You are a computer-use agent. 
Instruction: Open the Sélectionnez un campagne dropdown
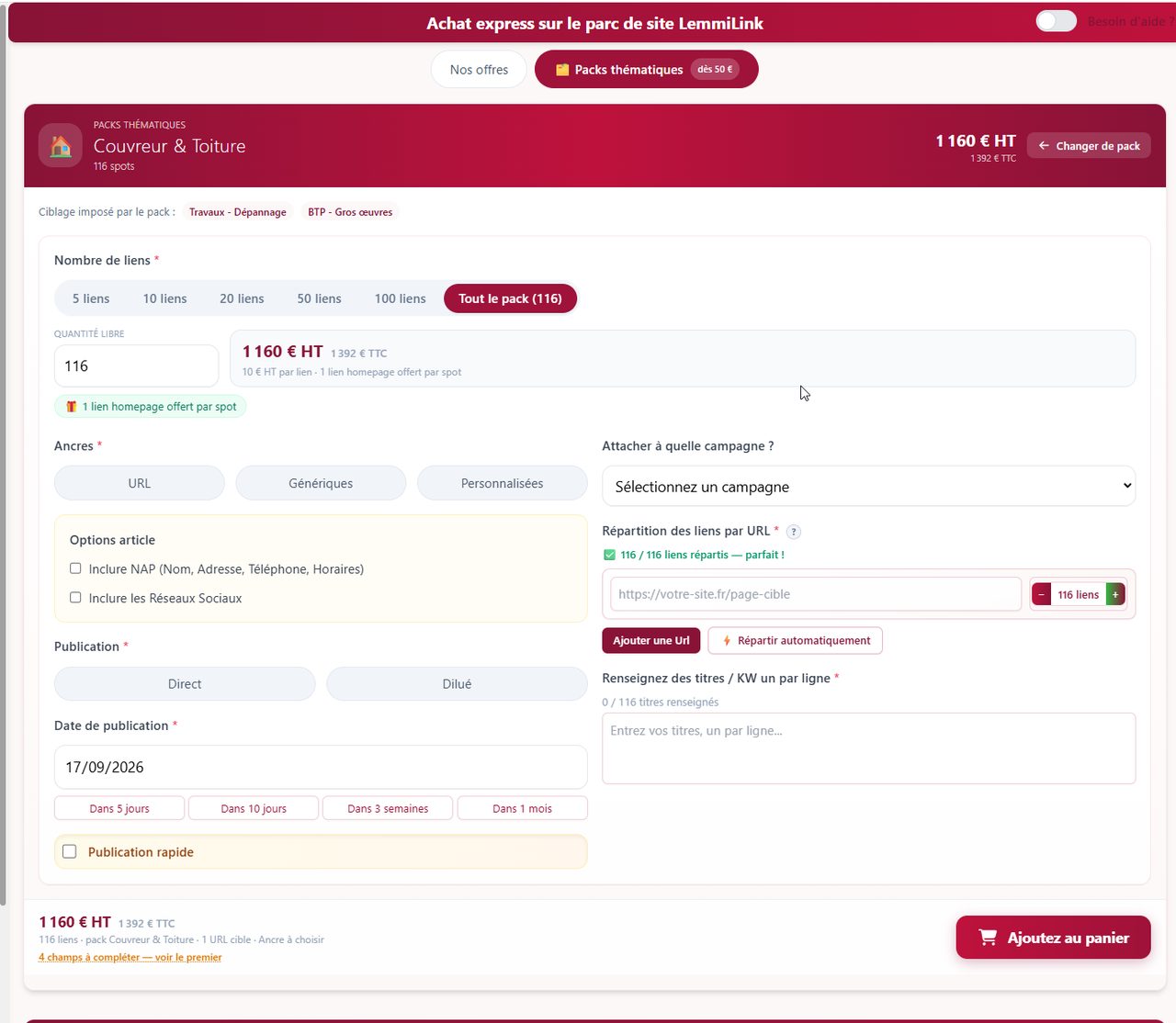[x=868, y=486]
